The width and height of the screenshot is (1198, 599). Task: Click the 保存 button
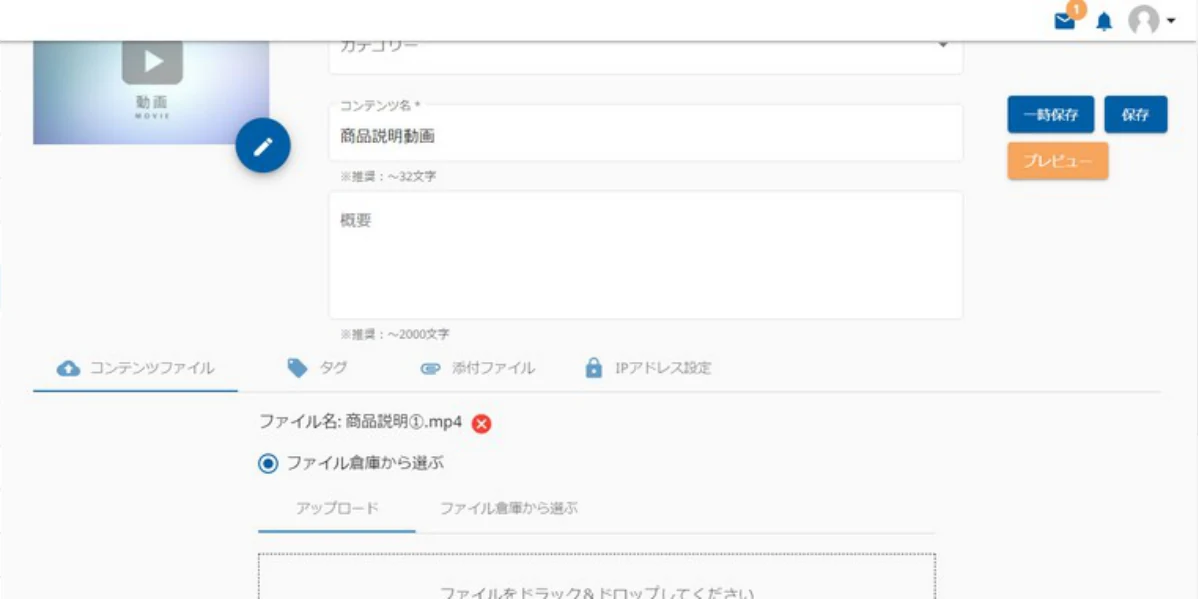1135,115
